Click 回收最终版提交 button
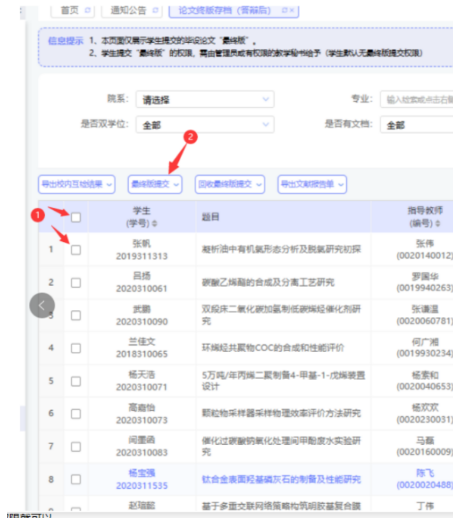This screenshot has height=518, width=462. tap(230, 184)
